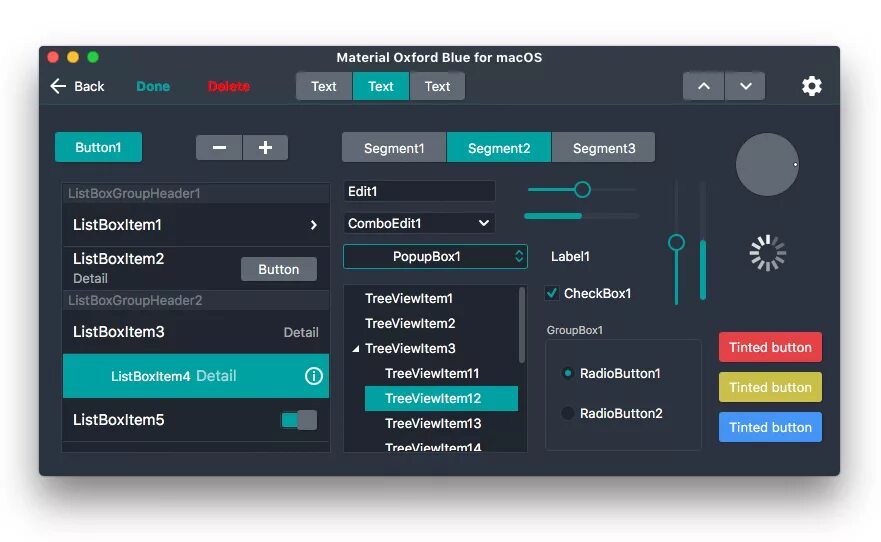Click the Done button

pyautogui.click(x=153, y=86)
